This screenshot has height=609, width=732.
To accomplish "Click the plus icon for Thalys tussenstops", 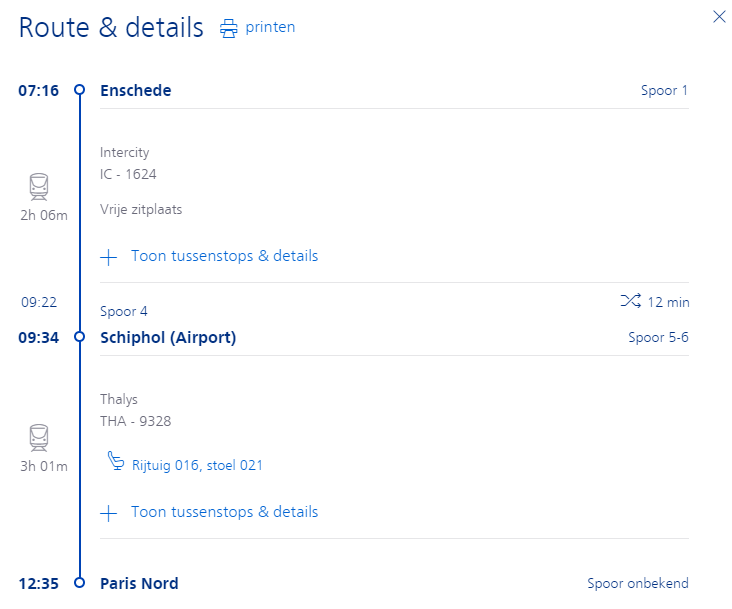I will click(109, 513).
